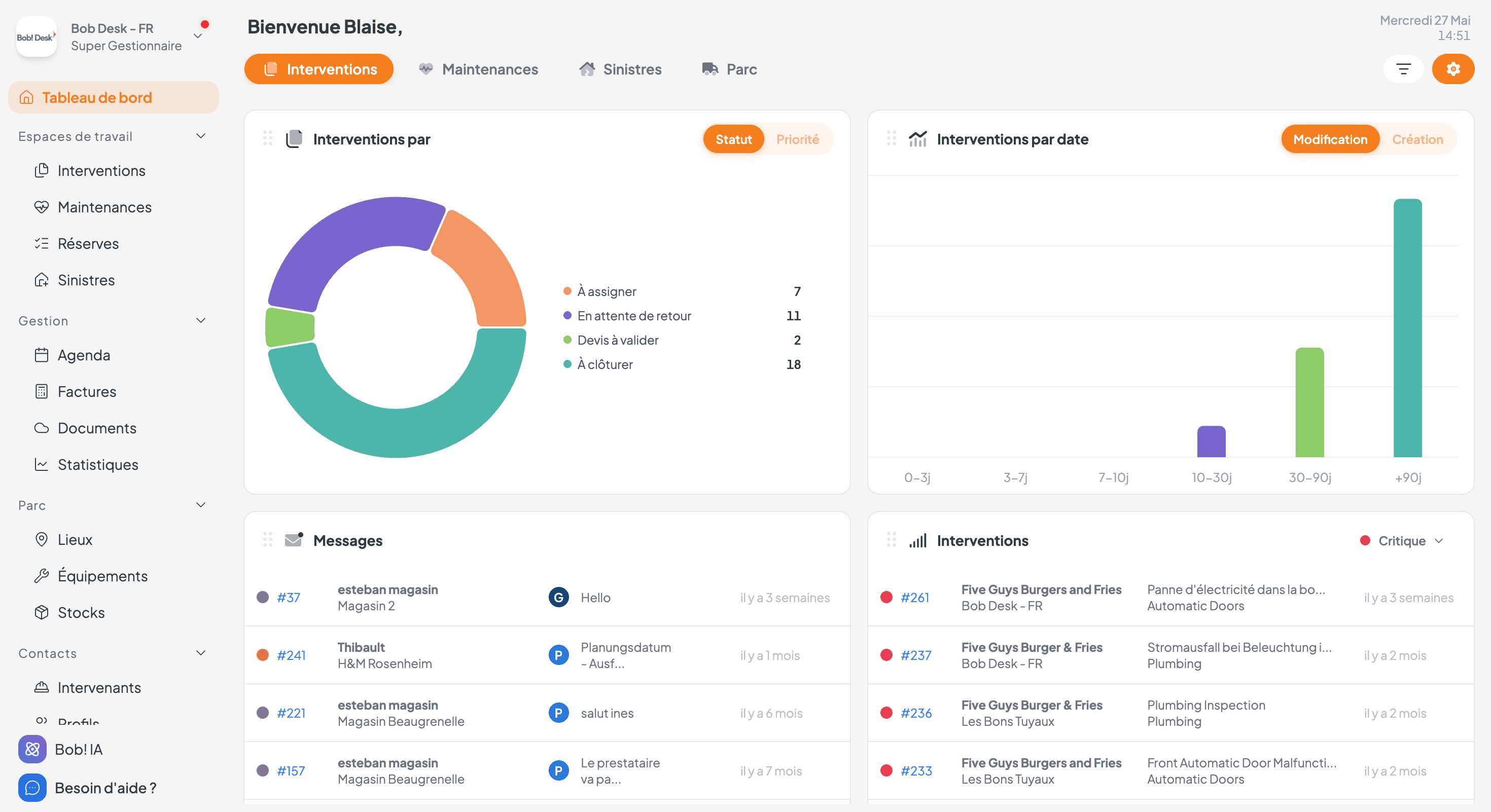1491x812 pixels.
Task: Click the green 30–90j bar
Action: [x=1309, y=402]
